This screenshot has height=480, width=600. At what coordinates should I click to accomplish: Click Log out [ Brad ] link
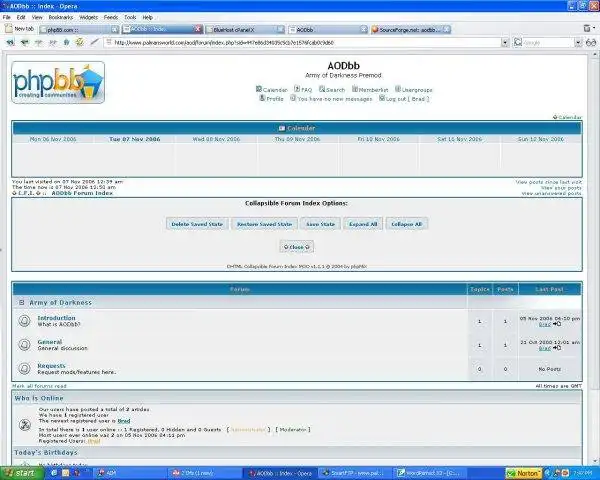click(x=404, y=99)
